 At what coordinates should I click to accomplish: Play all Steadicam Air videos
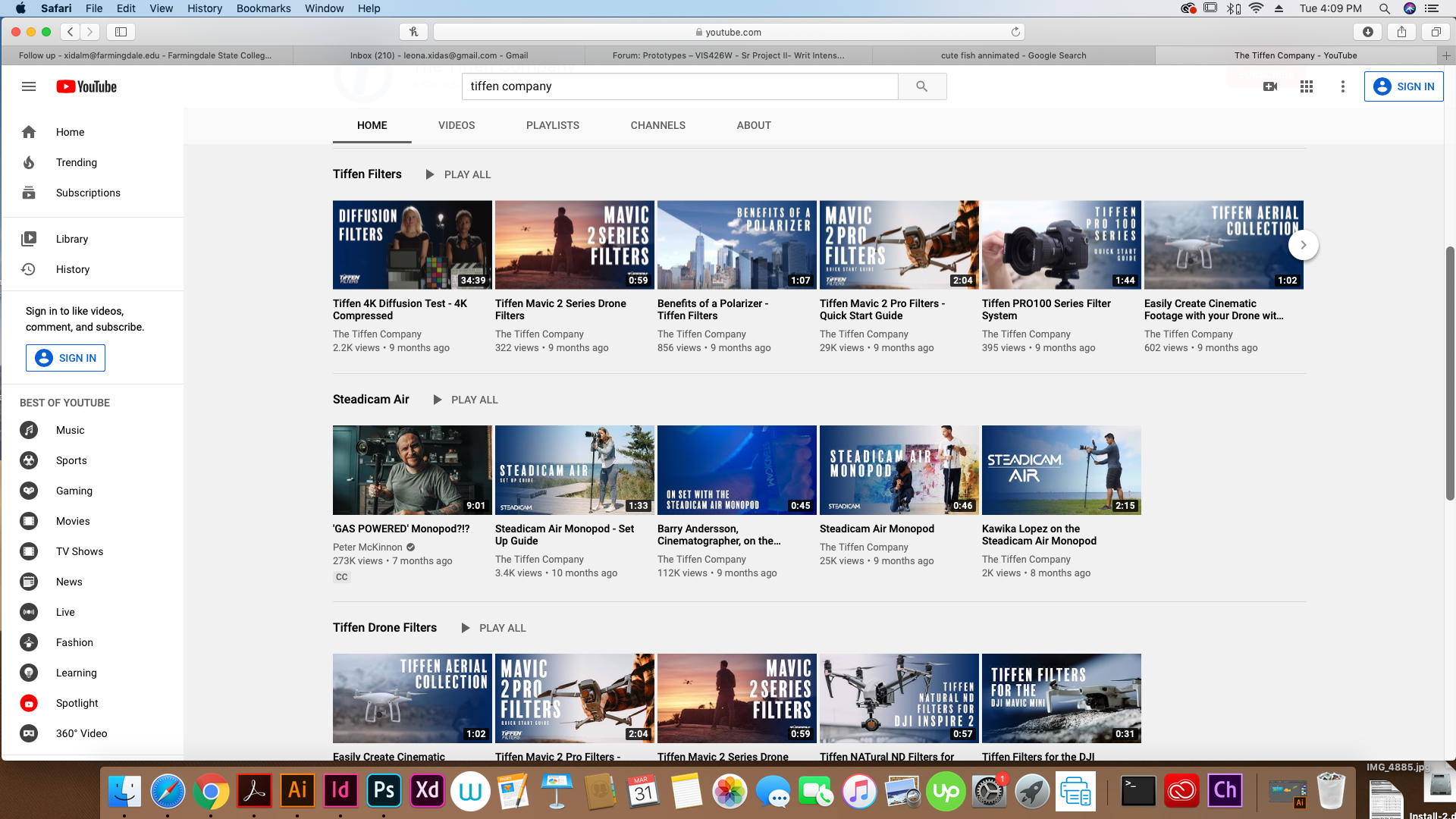[465, 400]
